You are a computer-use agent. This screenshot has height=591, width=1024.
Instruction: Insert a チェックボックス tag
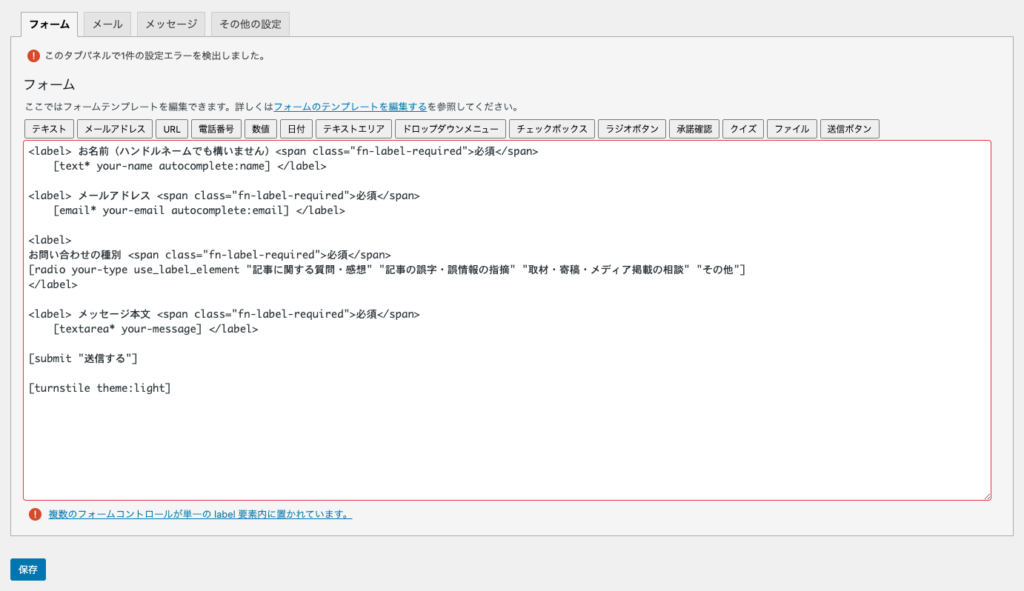[x=552, y=129]
